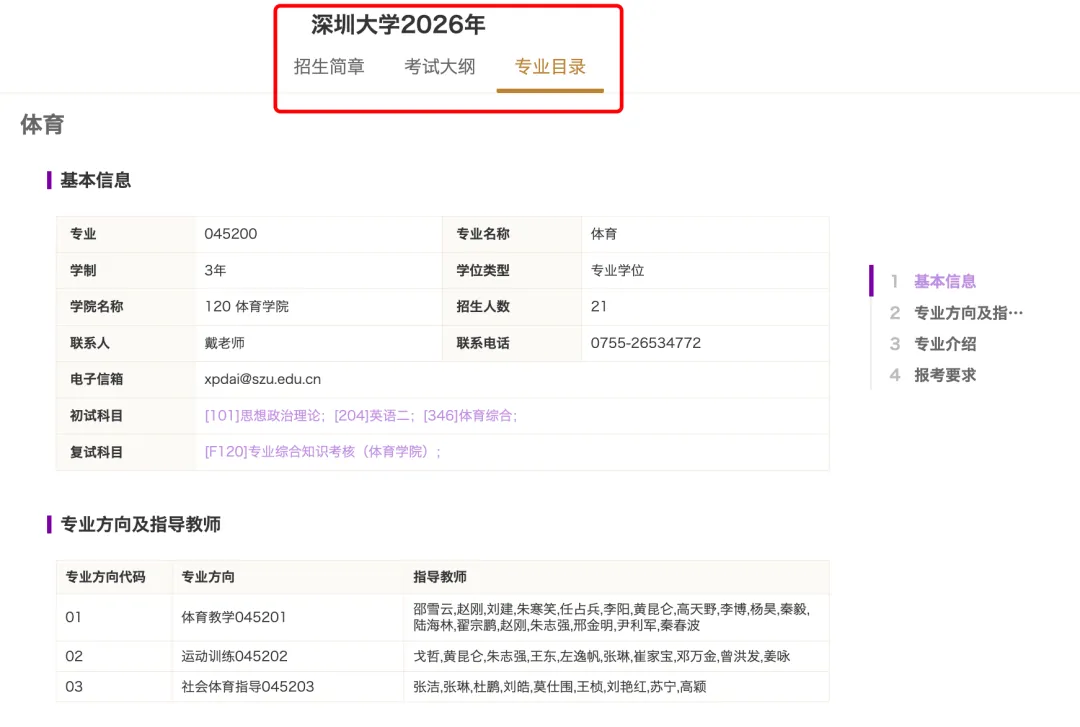Click advisor list starting with 张洁
The width and height of the screenshot is (1080, 727).
[x=559, y=686]
